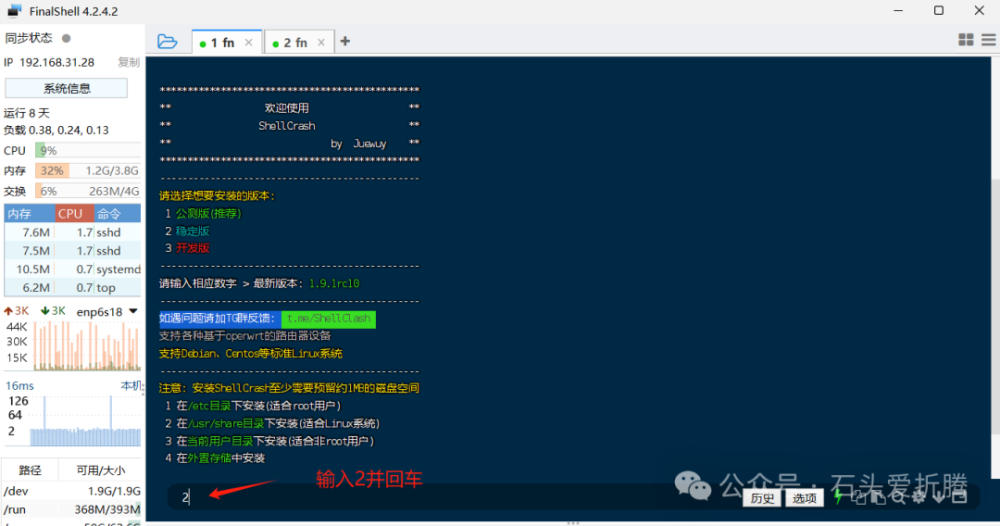Click the 交换 usage bar showing 6%
The height and width of the screenshot is (526, 1000).
(x=88, y=191)
